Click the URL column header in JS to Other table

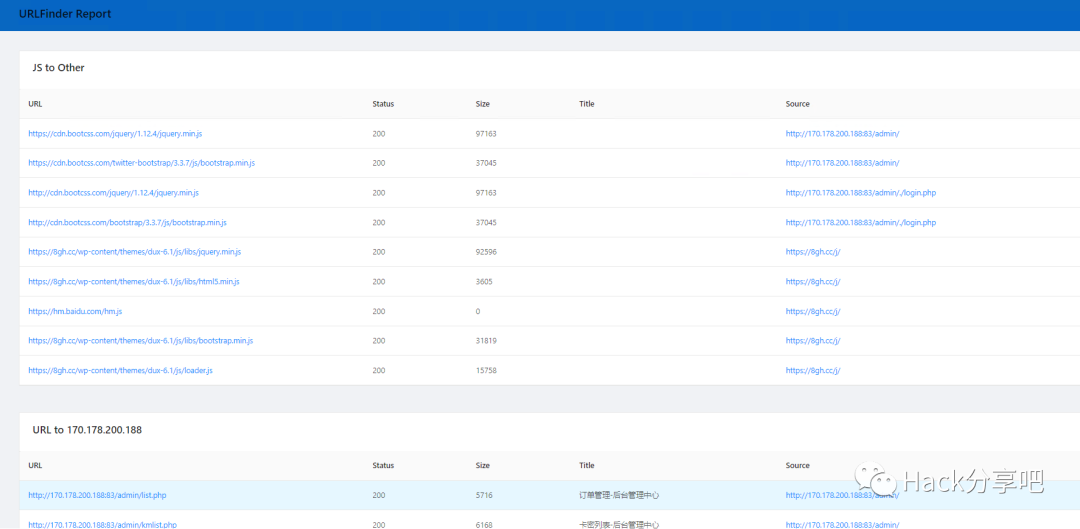[x=35, y=104]
